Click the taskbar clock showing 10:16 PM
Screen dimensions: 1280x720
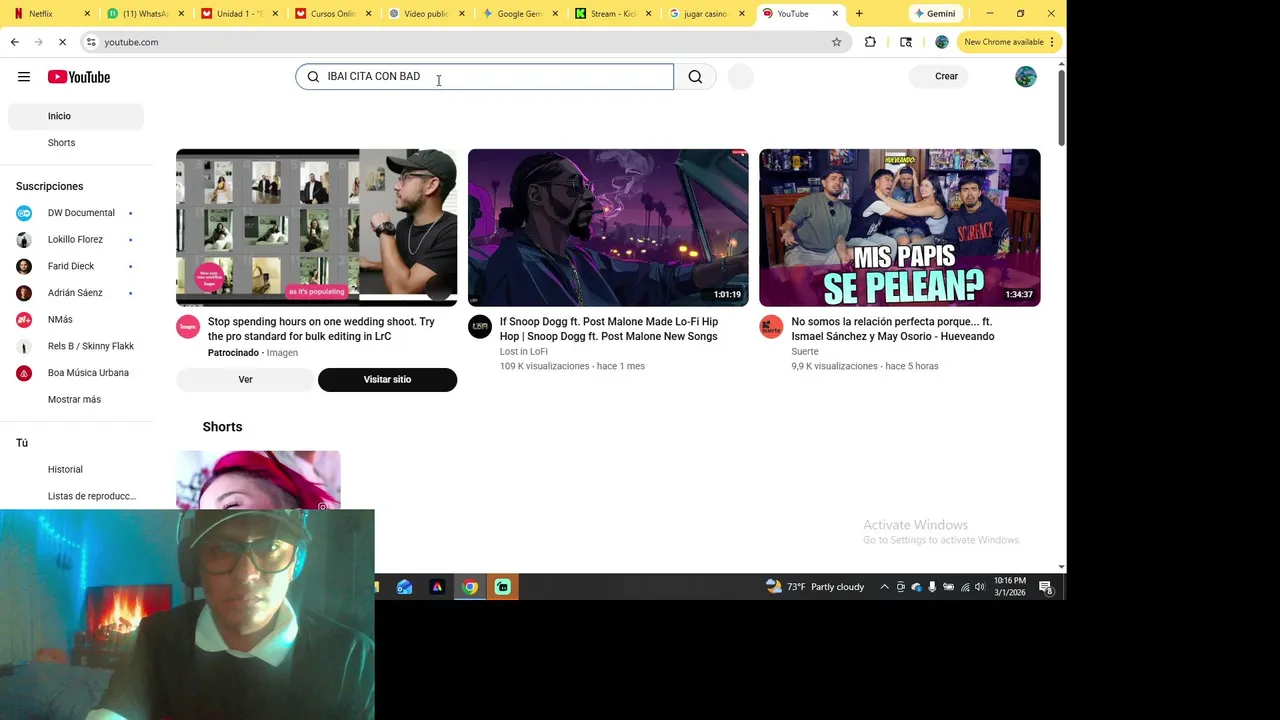1010,587
